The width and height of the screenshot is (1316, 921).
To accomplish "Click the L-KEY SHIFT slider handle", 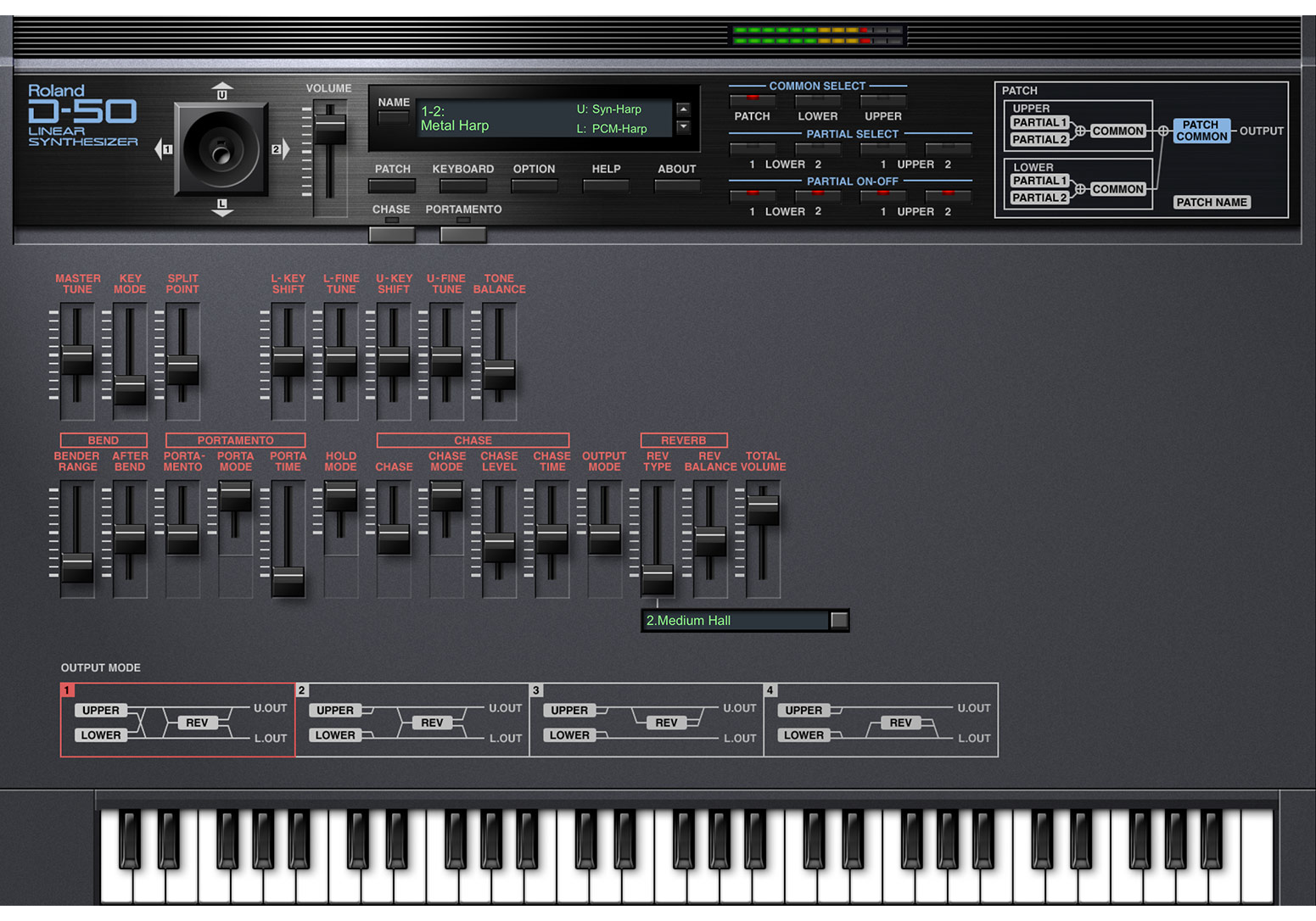I will (288, 361).
